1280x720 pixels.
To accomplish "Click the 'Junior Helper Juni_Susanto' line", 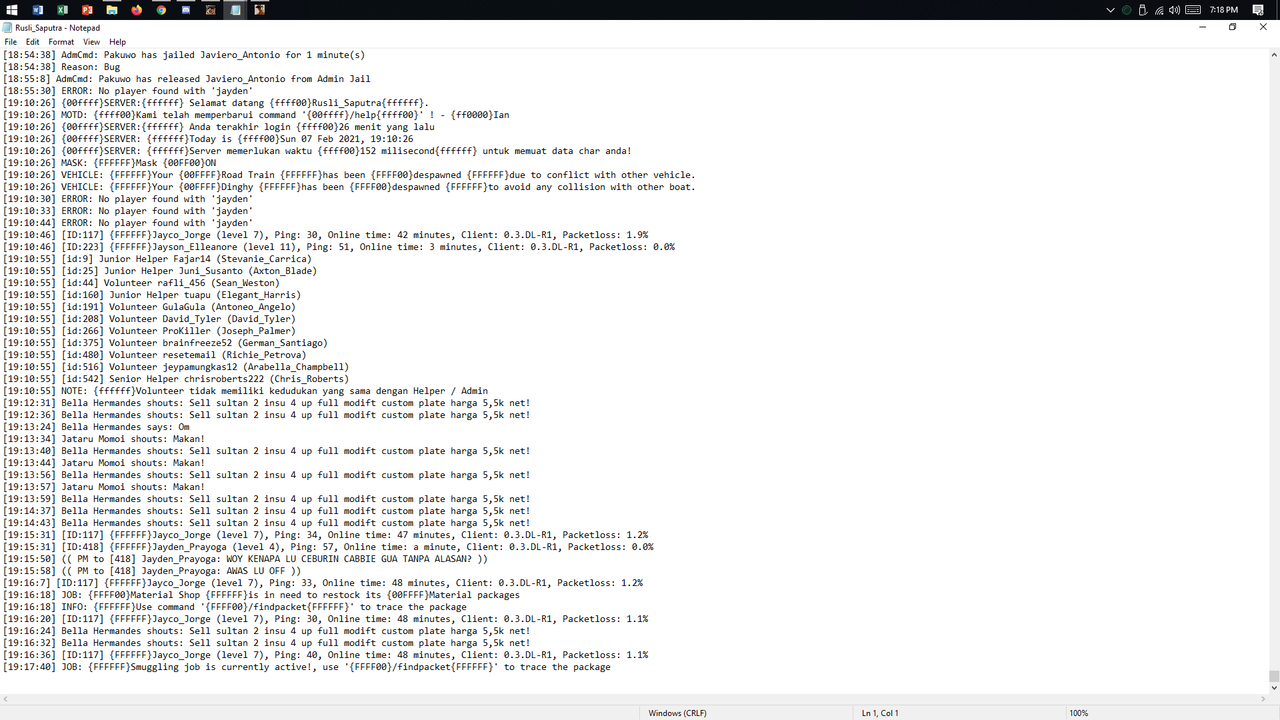I will (160, 271).
